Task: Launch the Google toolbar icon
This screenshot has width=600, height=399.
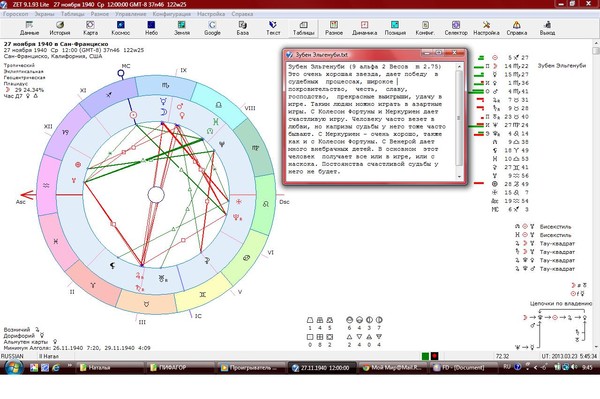Action: click(x=212, y=28)
